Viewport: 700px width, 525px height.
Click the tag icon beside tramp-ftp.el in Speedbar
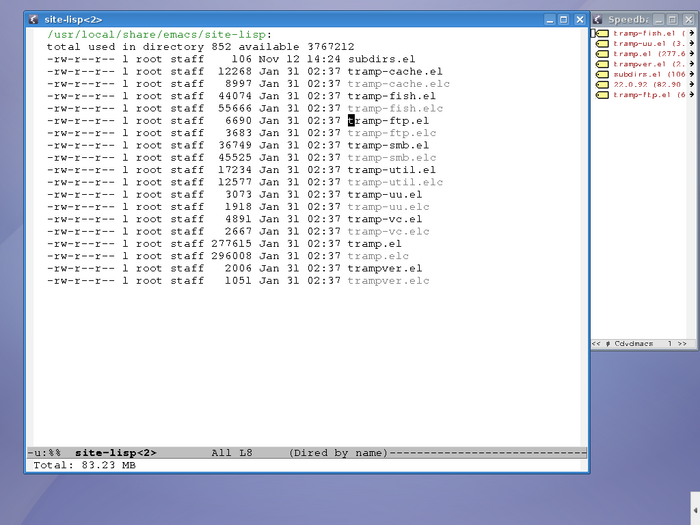click(x=603, y=95)
